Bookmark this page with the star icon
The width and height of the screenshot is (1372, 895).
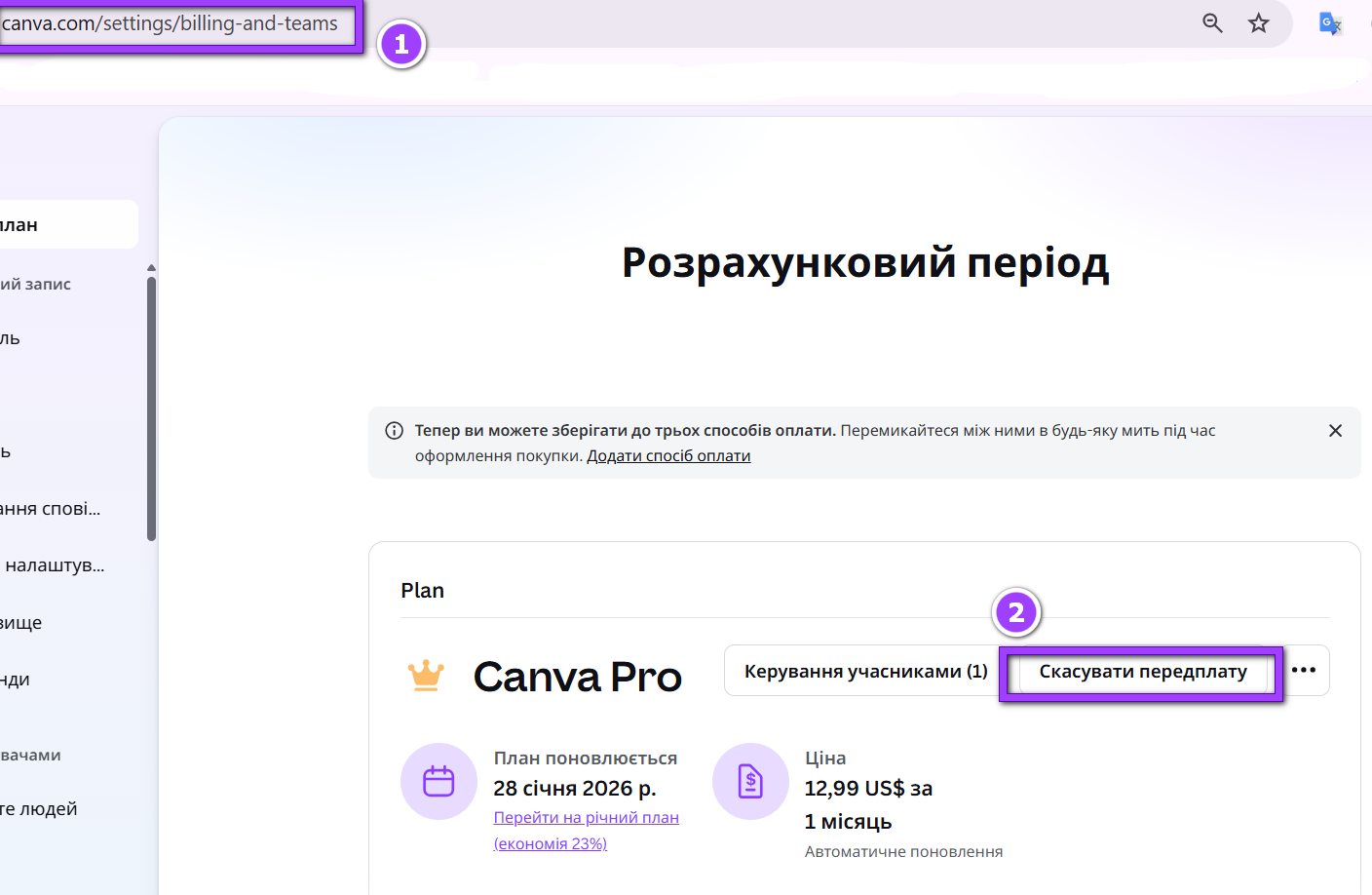coord(1259,23)
